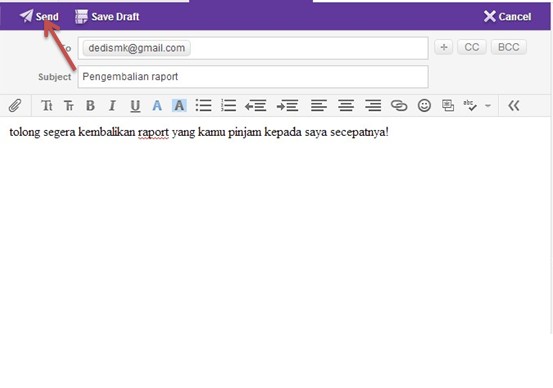Screen dimensions: 553x388
Task: Toggle italic formatting
Action: [x=112, y=105]
